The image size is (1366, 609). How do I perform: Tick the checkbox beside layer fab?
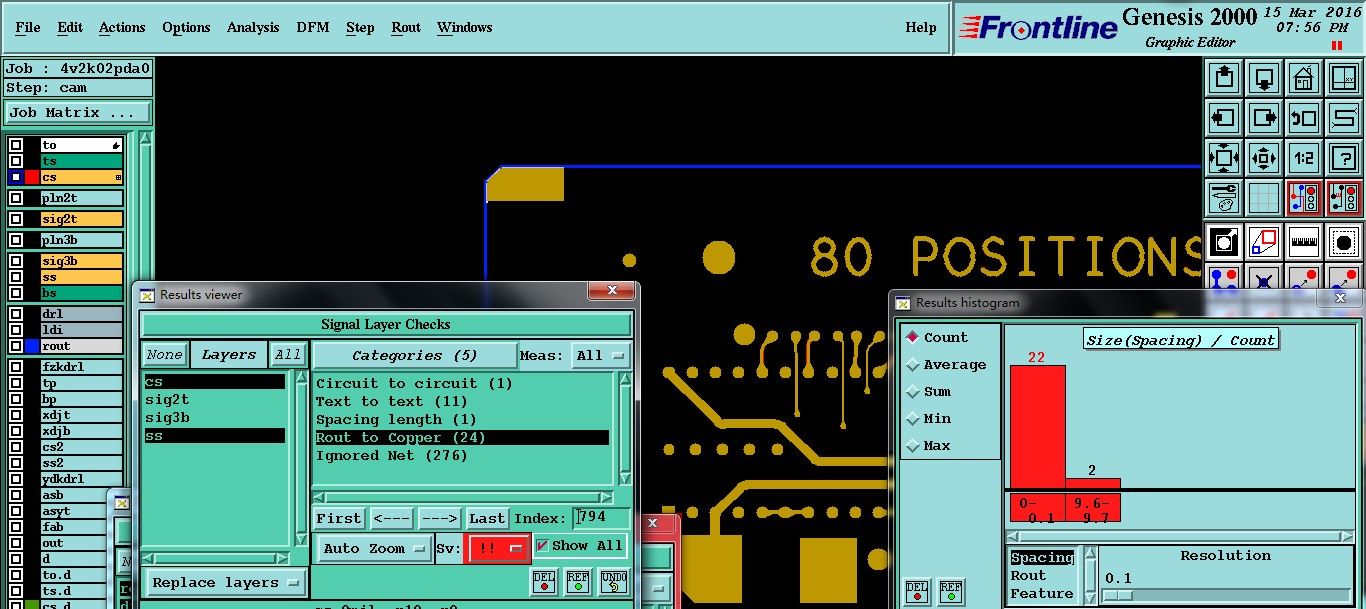(x=16, y=527)
